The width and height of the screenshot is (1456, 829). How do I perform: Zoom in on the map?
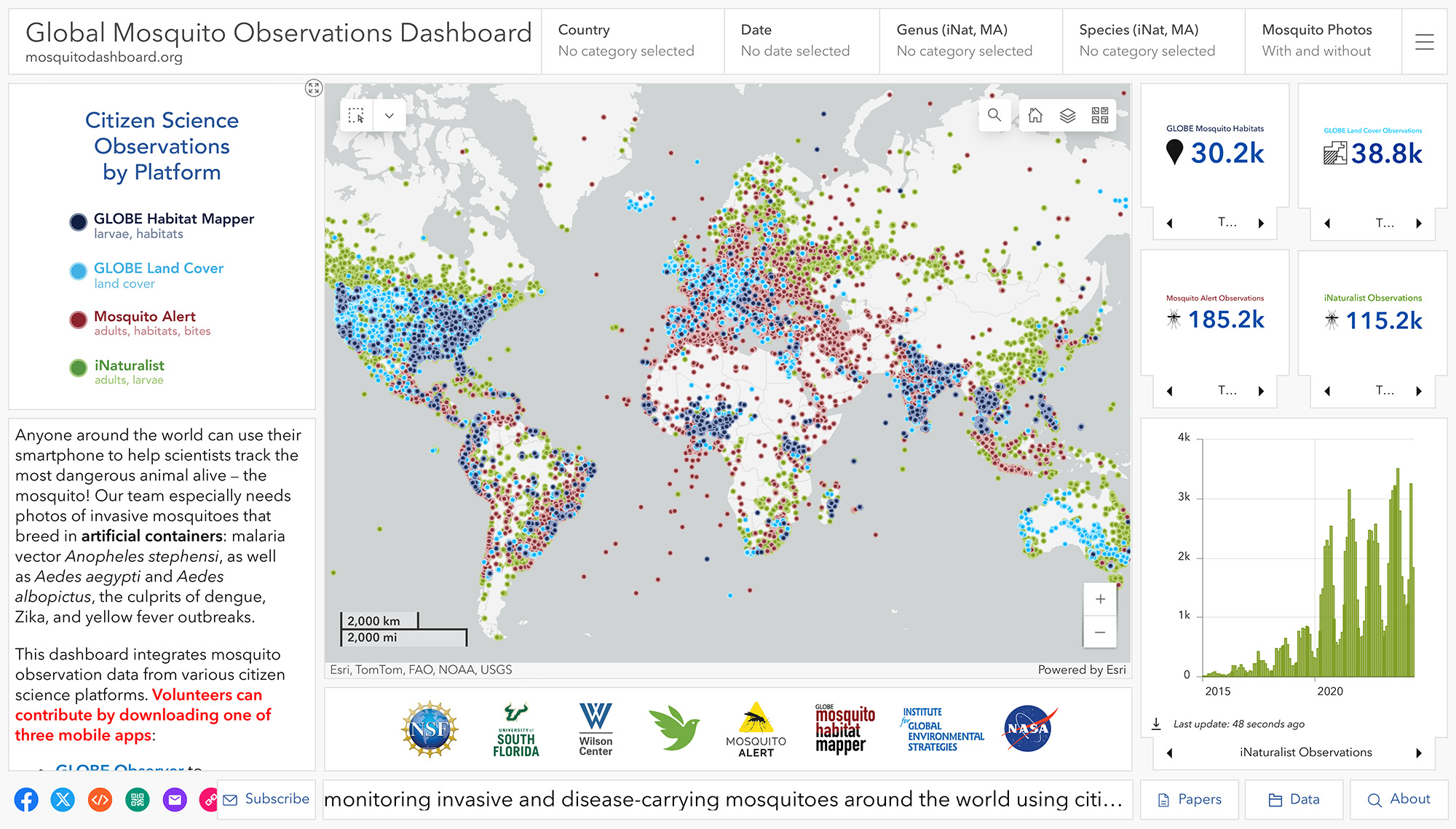[x=1100, y=599]
